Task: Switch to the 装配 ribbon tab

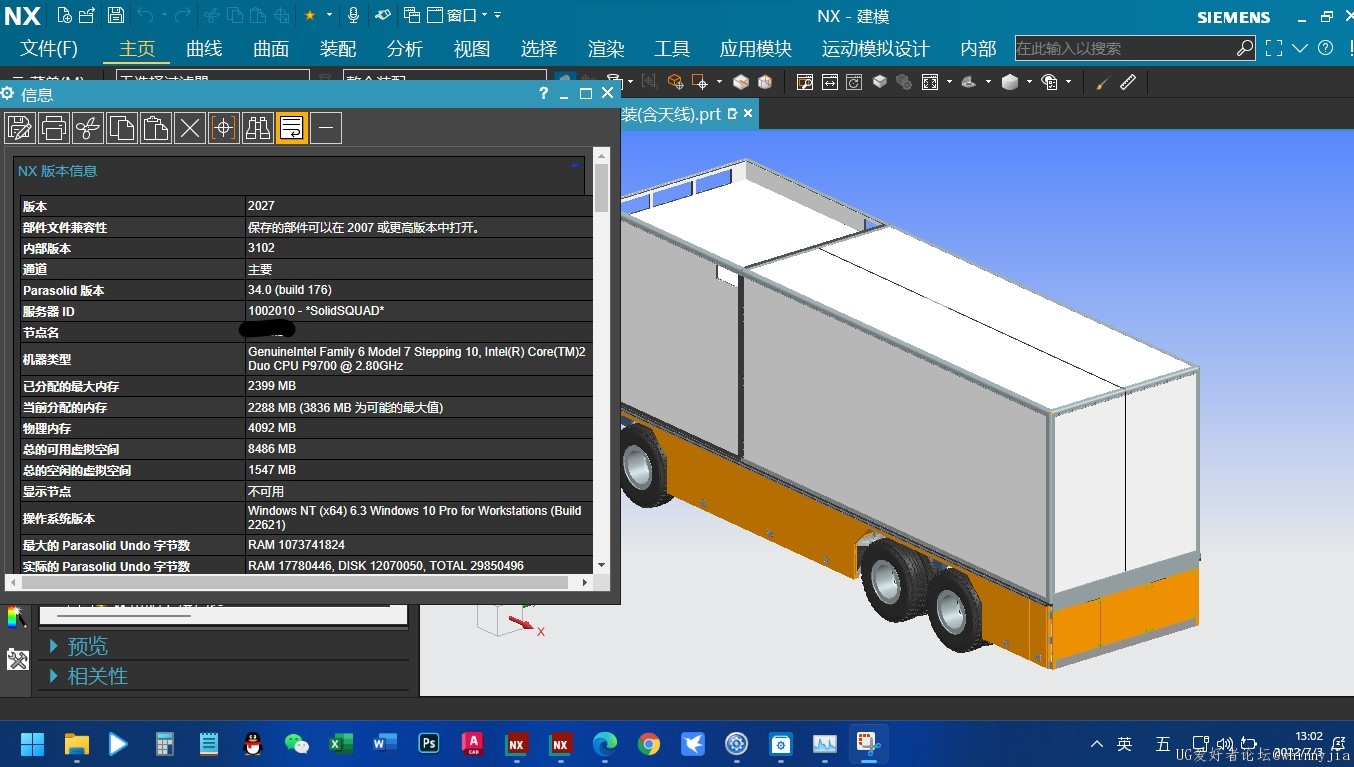Action: tap(338, 49)
